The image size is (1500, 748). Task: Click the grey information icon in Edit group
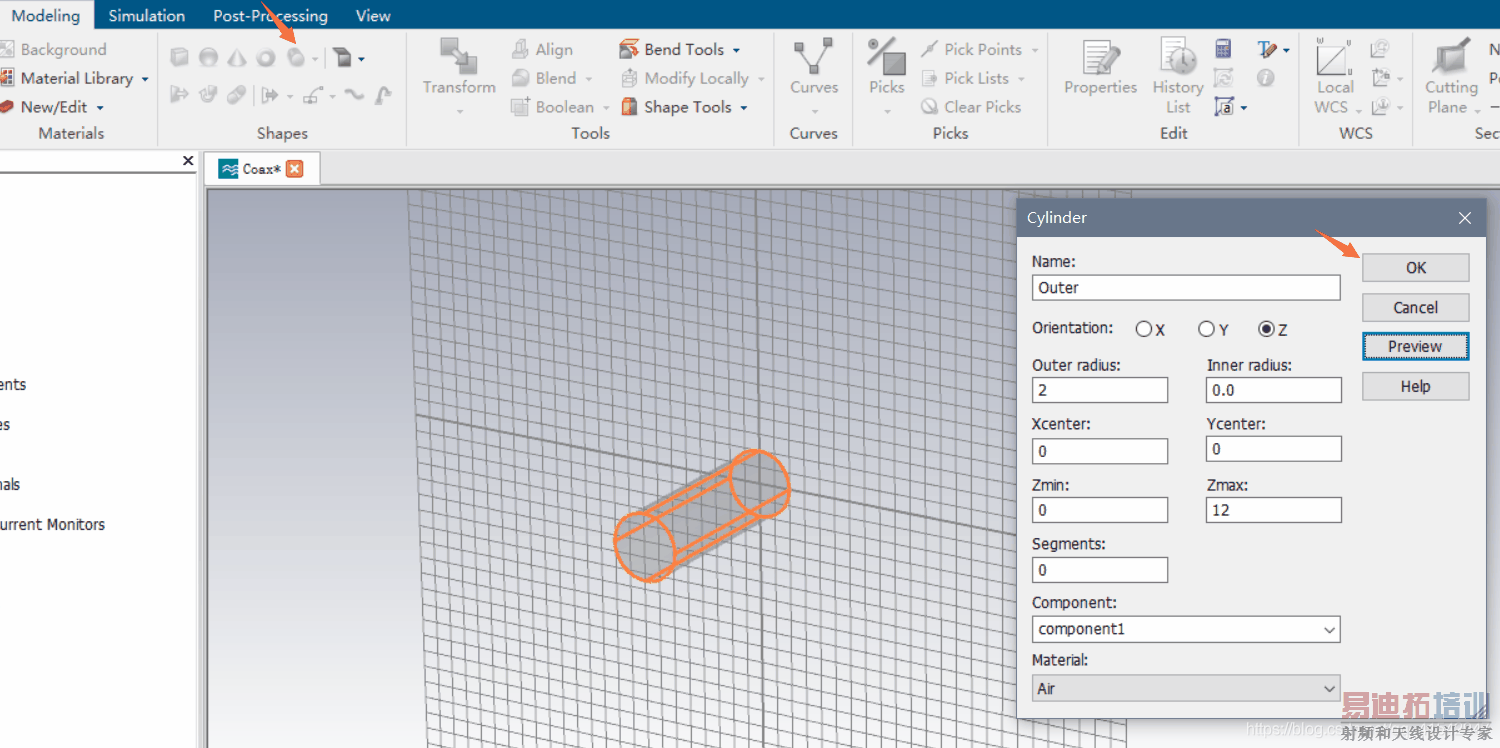(x=1266, y=78)
